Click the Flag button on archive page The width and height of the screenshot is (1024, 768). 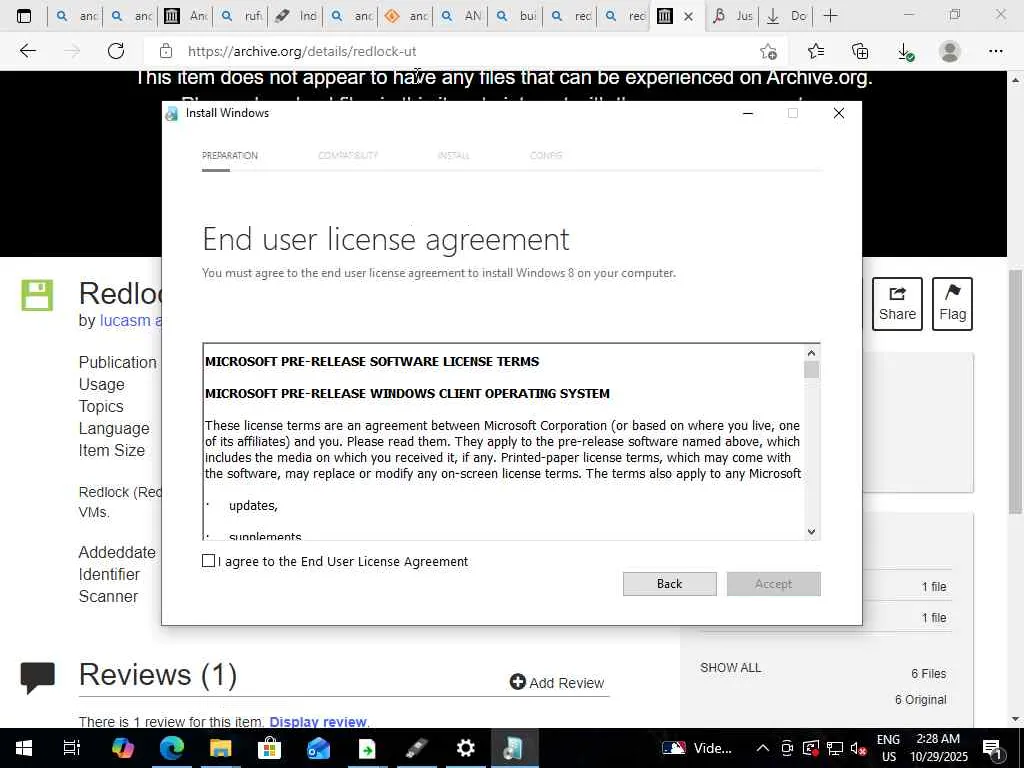coord(952,304)
